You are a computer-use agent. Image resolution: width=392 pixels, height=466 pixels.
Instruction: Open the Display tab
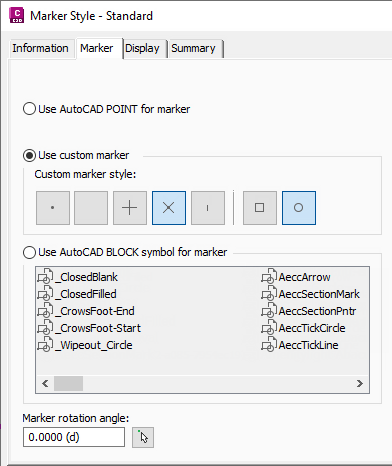[x=143, y=48]
